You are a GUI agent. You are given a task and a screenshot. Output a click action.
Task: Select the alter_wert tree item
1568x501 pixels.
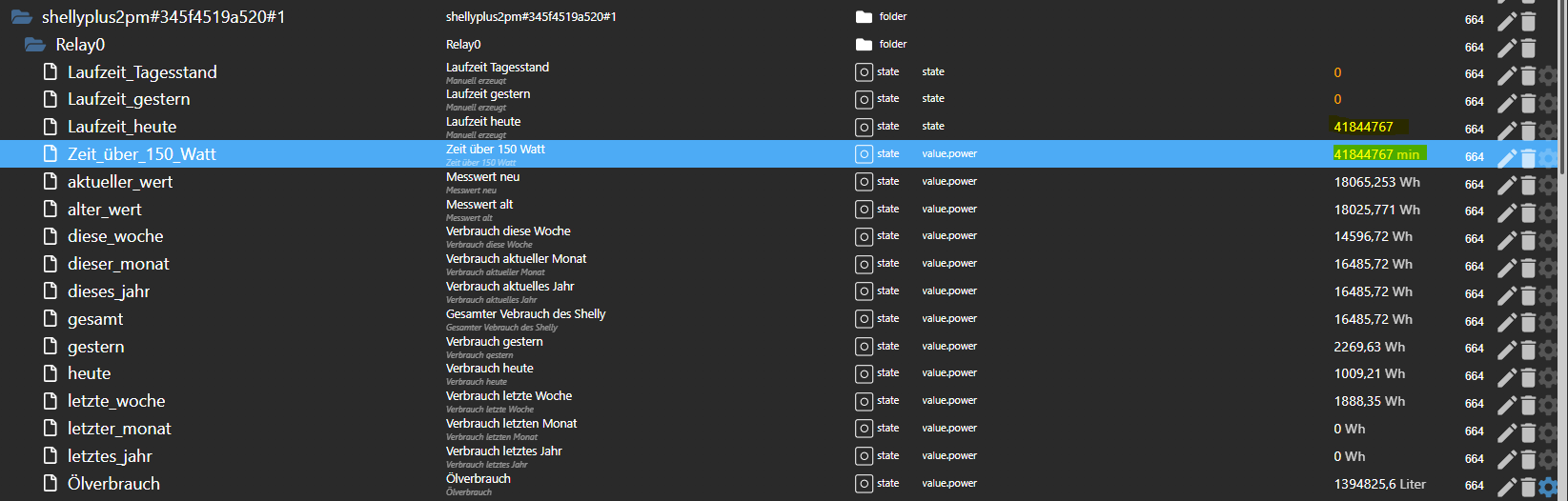click(104, 210)
